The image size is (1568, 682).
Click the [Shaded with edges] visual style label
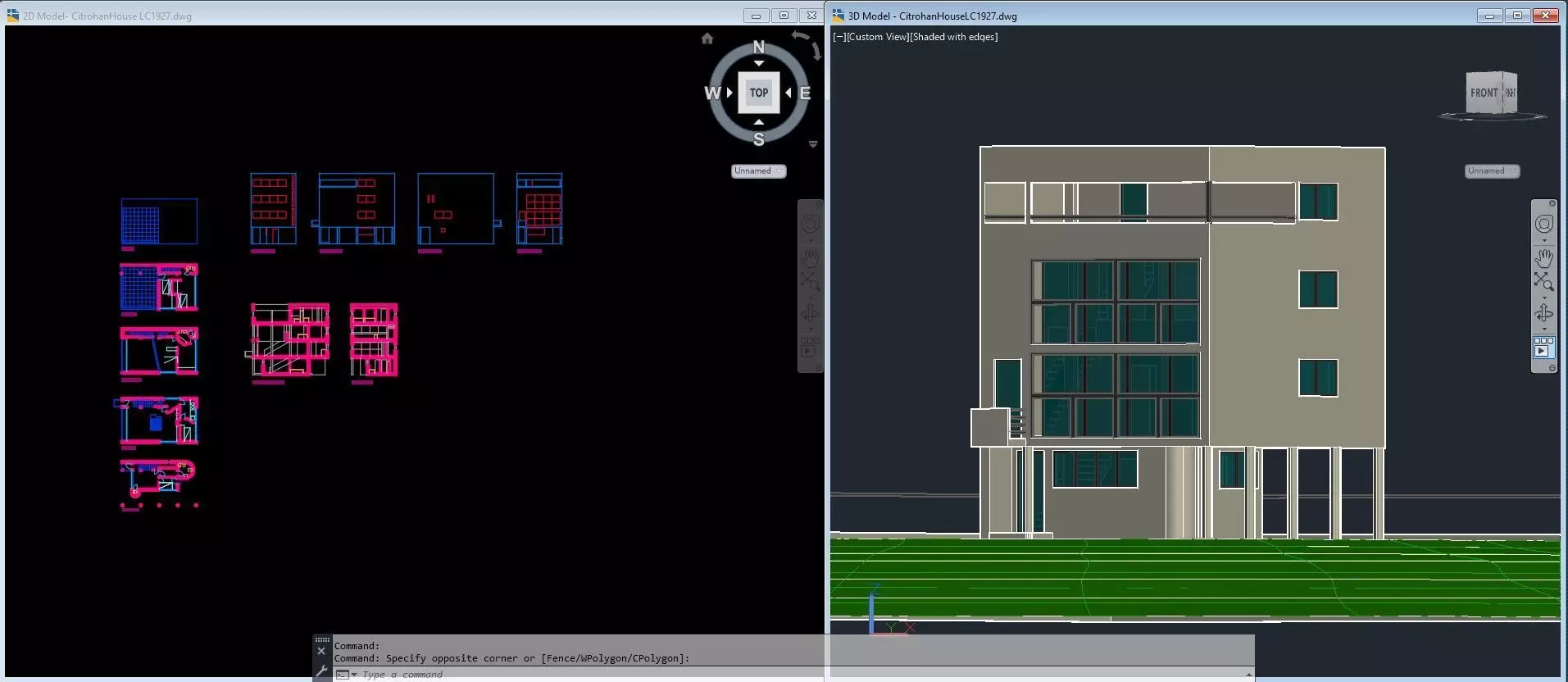(x=952, y=37)
